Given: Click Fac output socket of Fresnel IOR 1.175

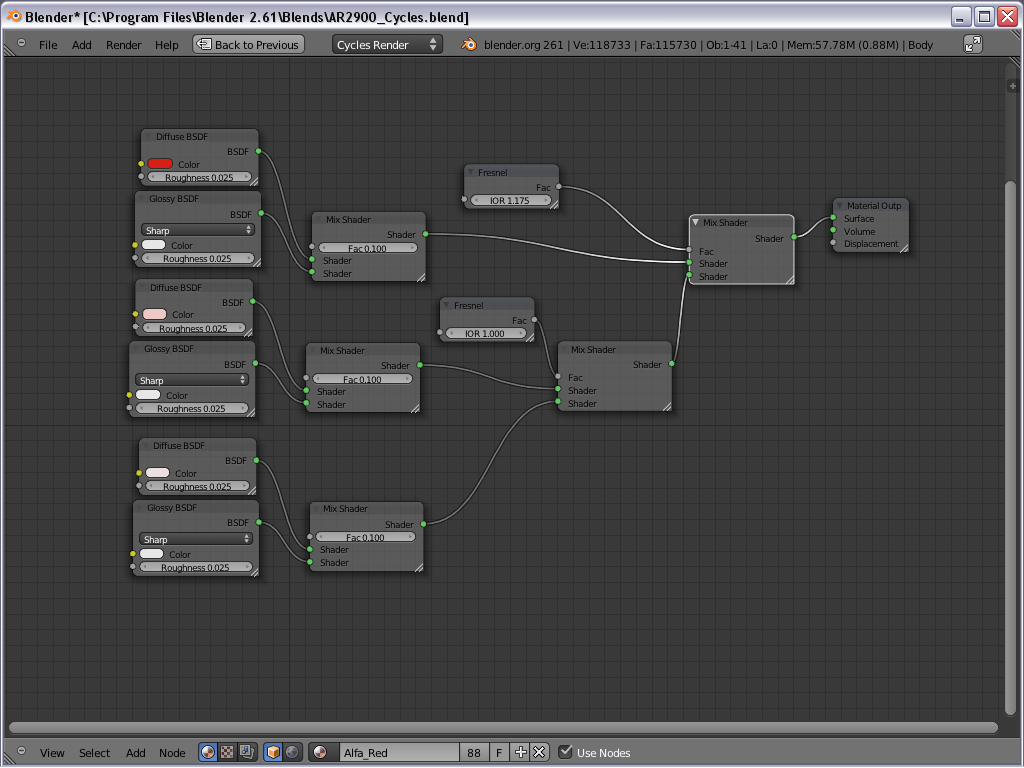Looking at the screenshot, I should tap(558, 187).
